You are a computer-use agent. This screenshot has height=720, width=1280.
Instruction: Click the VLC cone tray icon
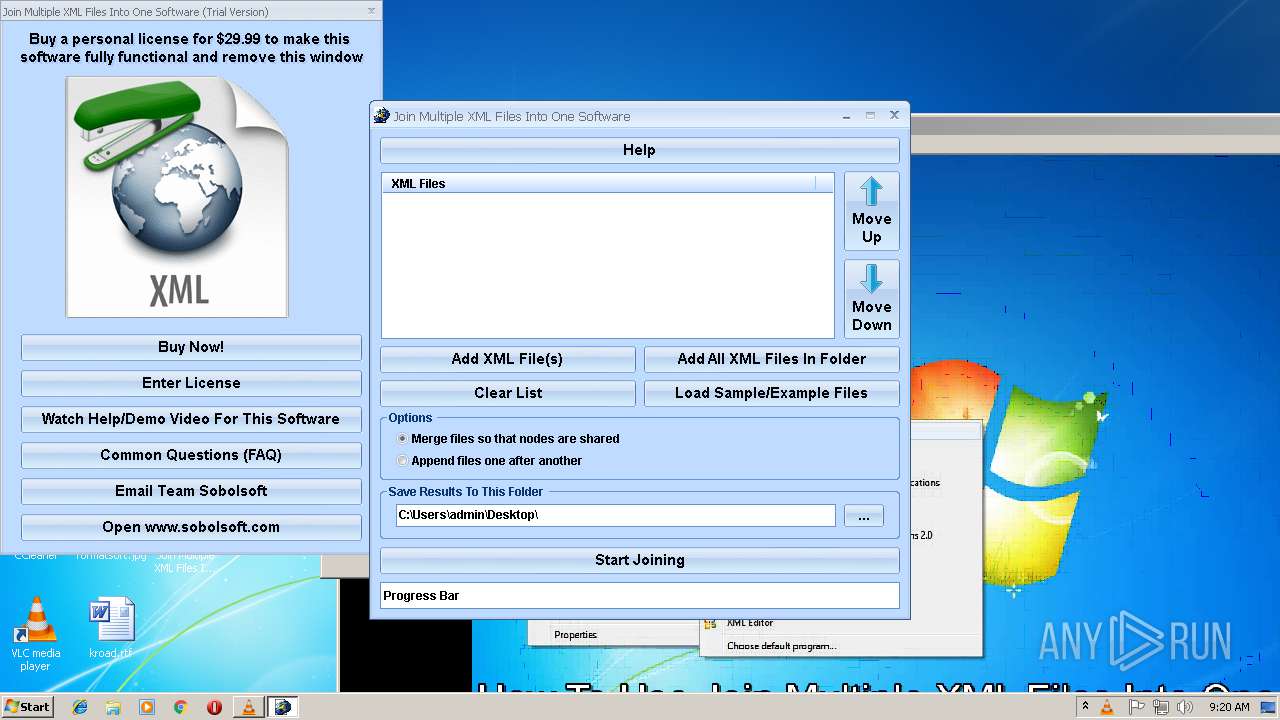pyautogui.click(x=1107, y=707)
